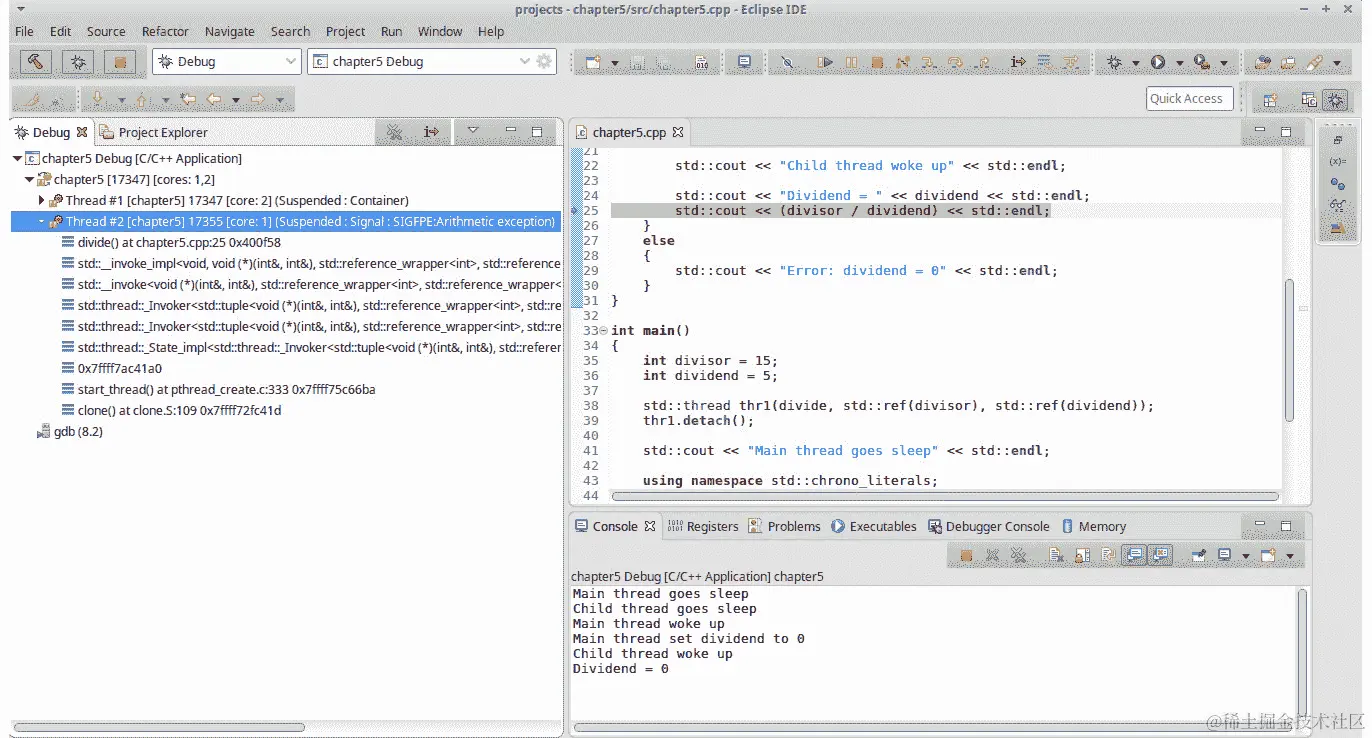Select clone() at clone.S:109 stack frame

click(171, 410)
